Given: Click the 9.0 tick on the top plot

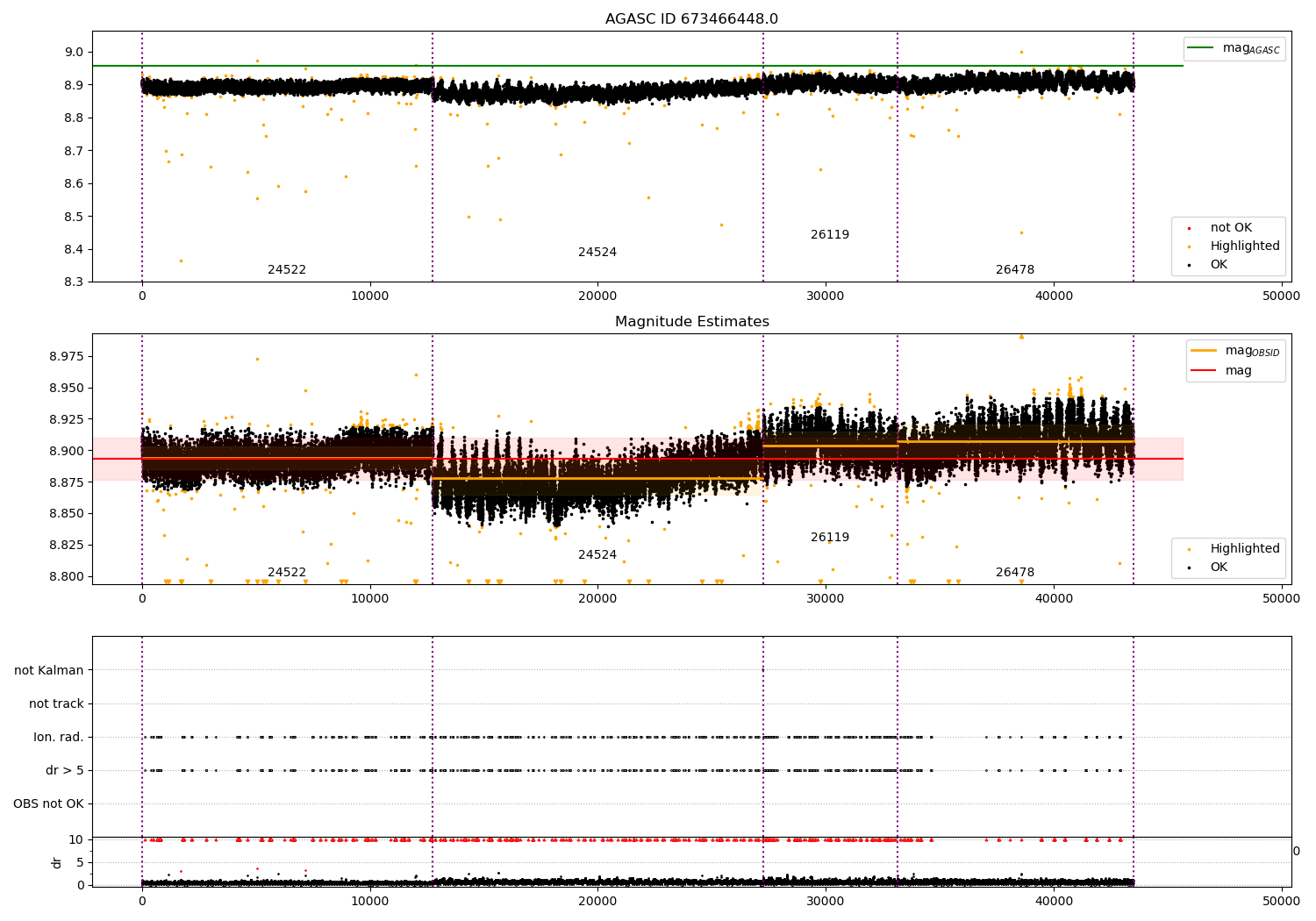Looking at the screenshot, I should [75, 52].
